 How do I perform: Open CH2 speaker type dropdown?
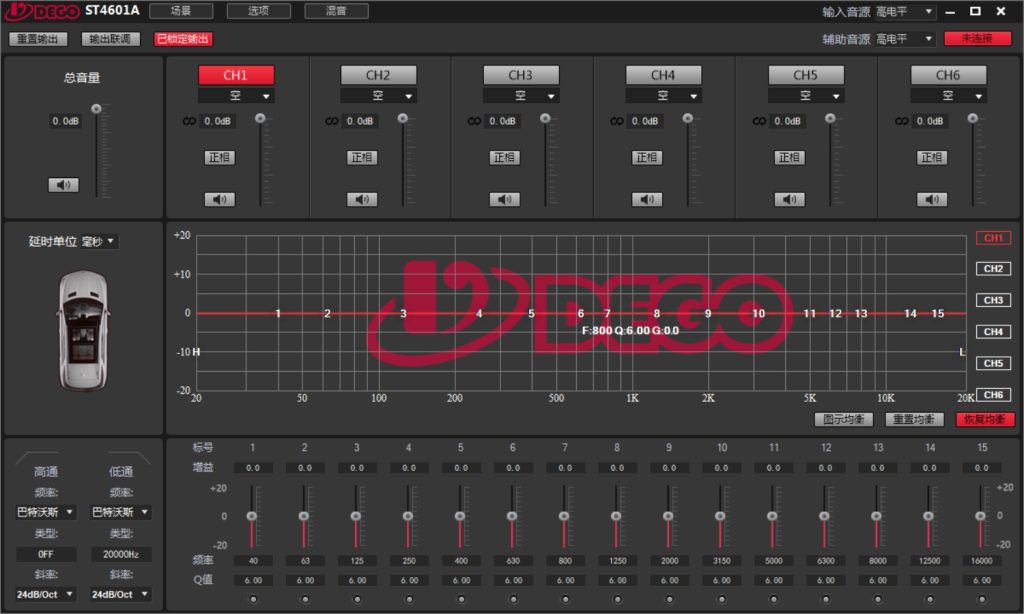point(378,96)
